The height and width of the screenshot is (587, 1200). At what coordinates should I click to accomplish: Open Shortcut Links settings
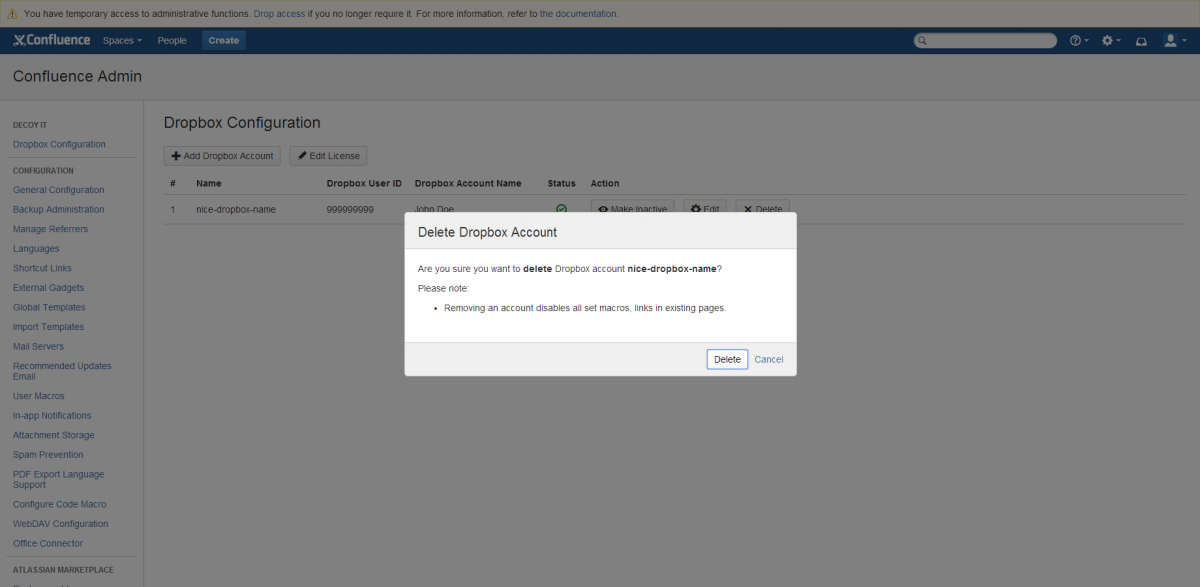click(42, 268)
